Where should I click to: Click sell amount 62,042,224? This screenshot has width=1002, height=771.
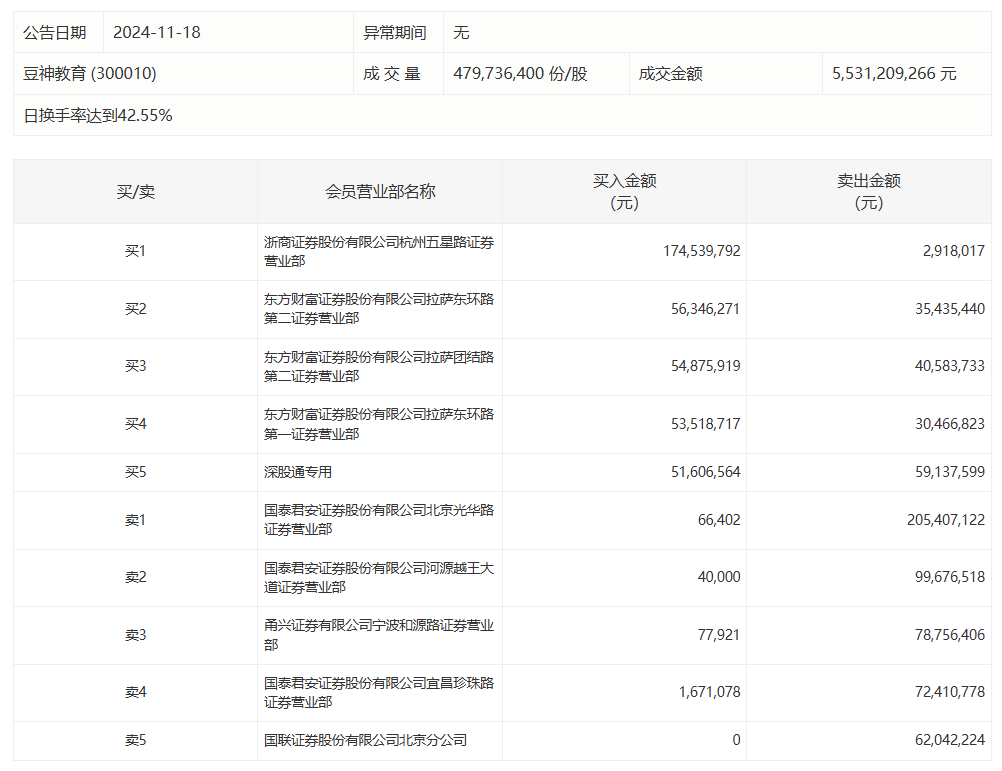pyautogui.click(x=950, y=740)
